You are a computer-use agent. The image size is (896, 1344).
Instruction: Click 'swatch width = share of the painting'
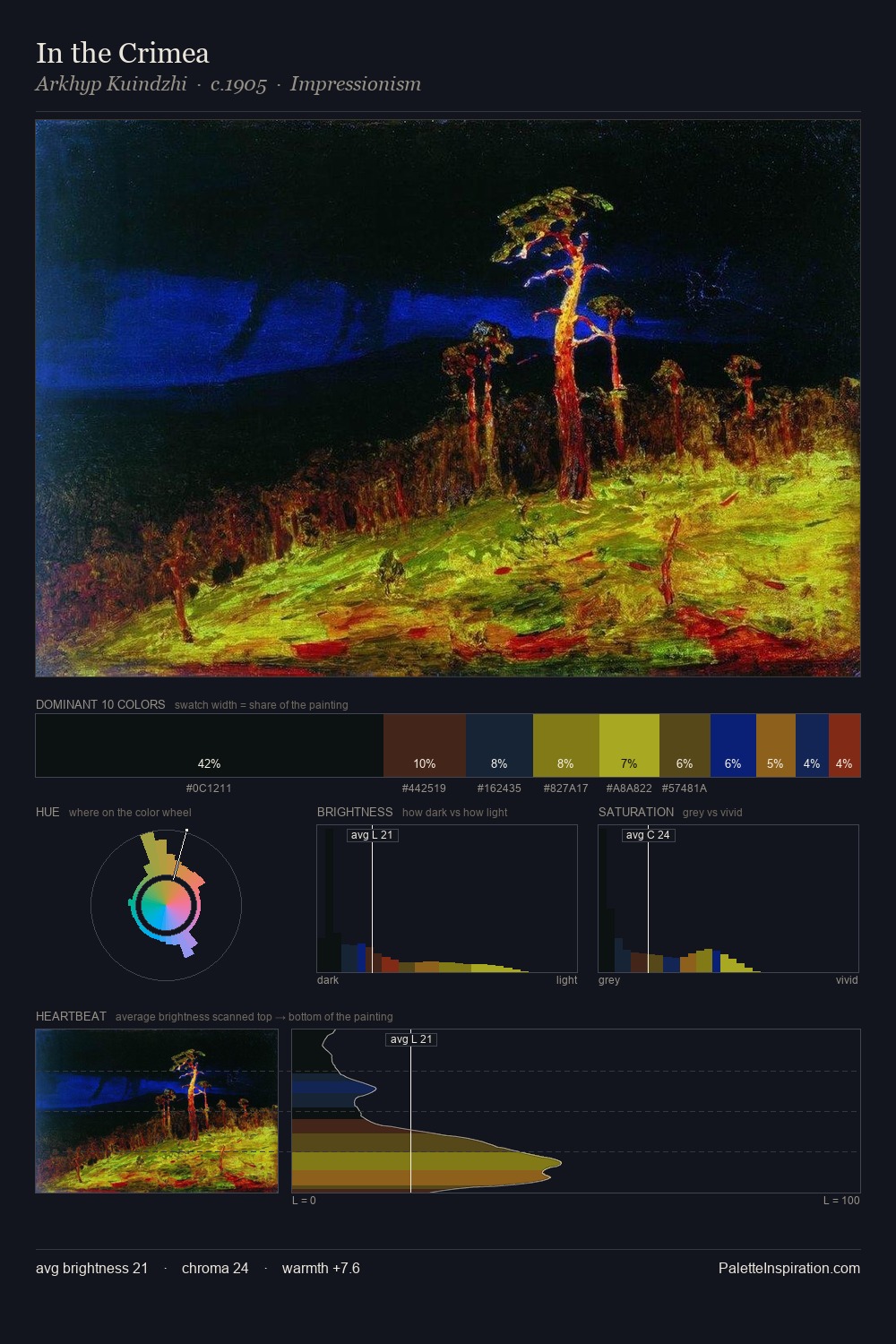pos(262,705)
